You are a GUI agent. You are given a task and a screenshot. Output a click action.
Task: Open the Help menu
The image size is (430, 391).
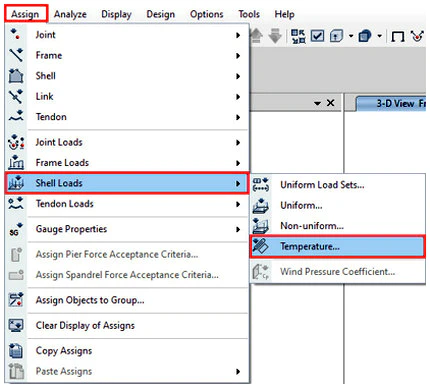pos(284,14)
